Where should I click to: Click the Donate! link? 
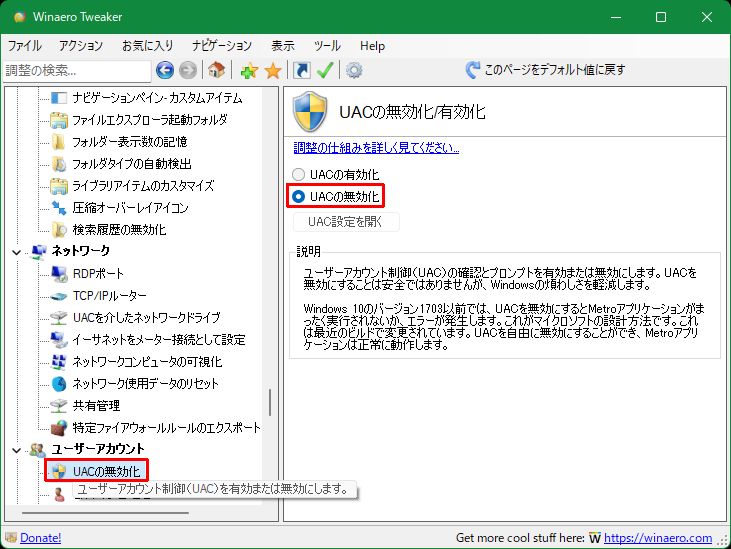point(41,538)
